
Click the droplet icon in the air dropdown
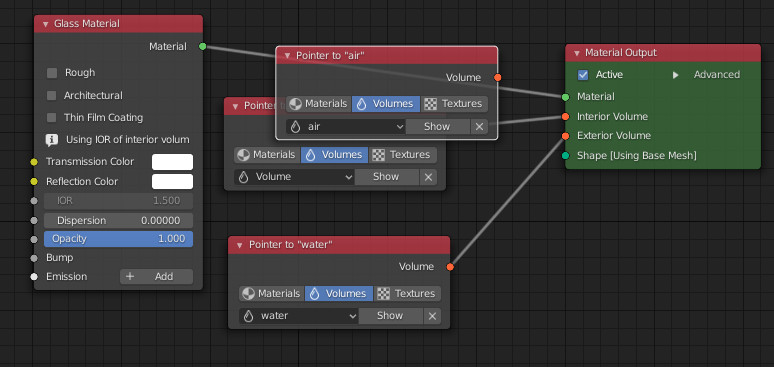[x=295, y=127]
